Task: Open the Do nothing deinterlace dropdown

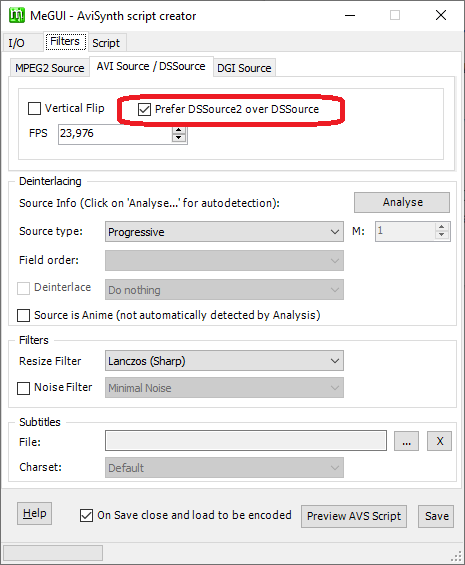Action: coord(224,289)
